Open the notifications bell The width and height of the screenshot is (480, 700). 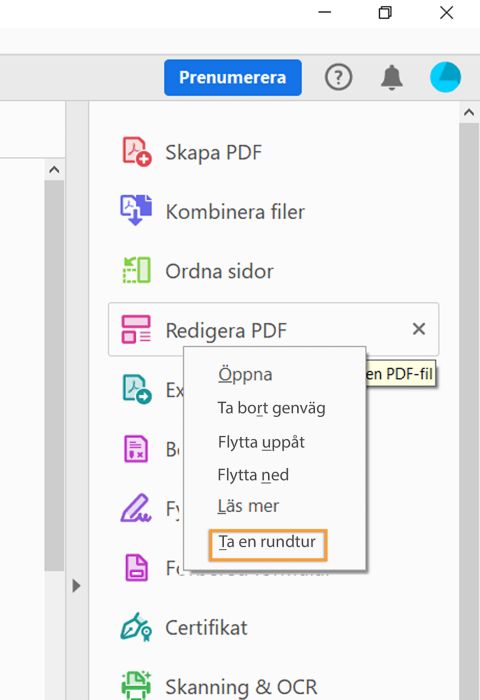coord(392,78)
